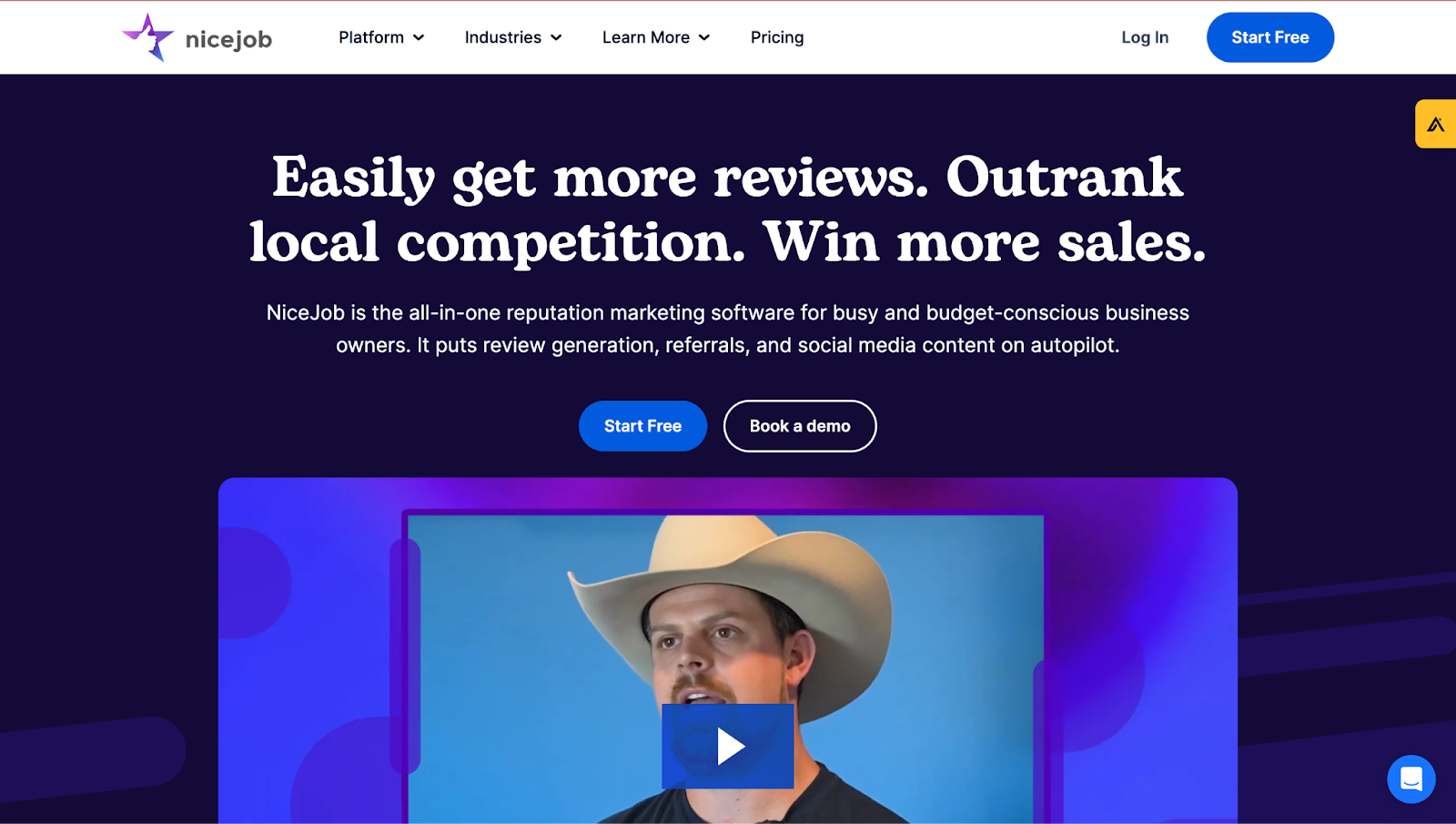This screenshot has width=1456, height=824.
Task: Click the yellow side tab icon
Action: coord(1436,124)
